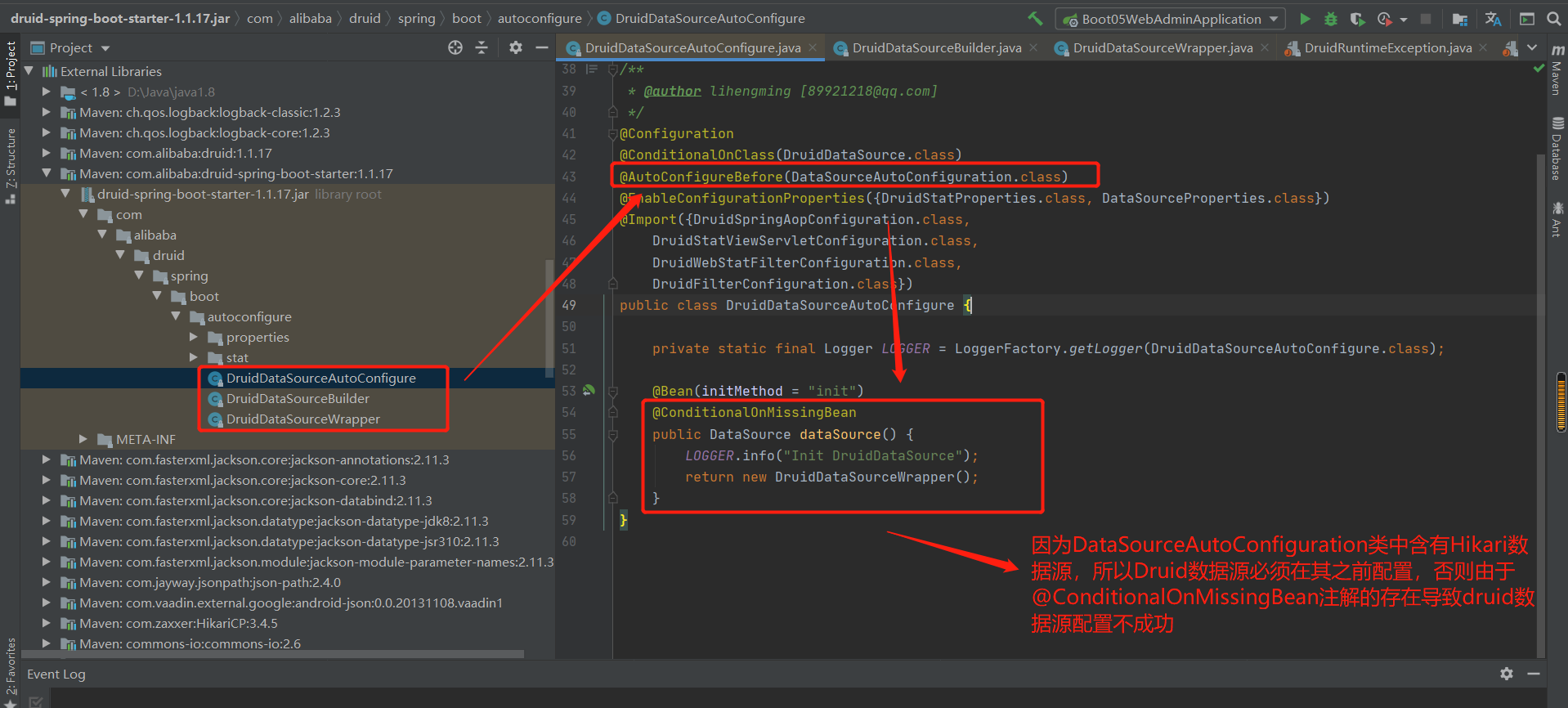Viewport: 1568px width, 708px height.
Task: Open the profiler options dropdown arrow
Action: (x=1404, y=19)
